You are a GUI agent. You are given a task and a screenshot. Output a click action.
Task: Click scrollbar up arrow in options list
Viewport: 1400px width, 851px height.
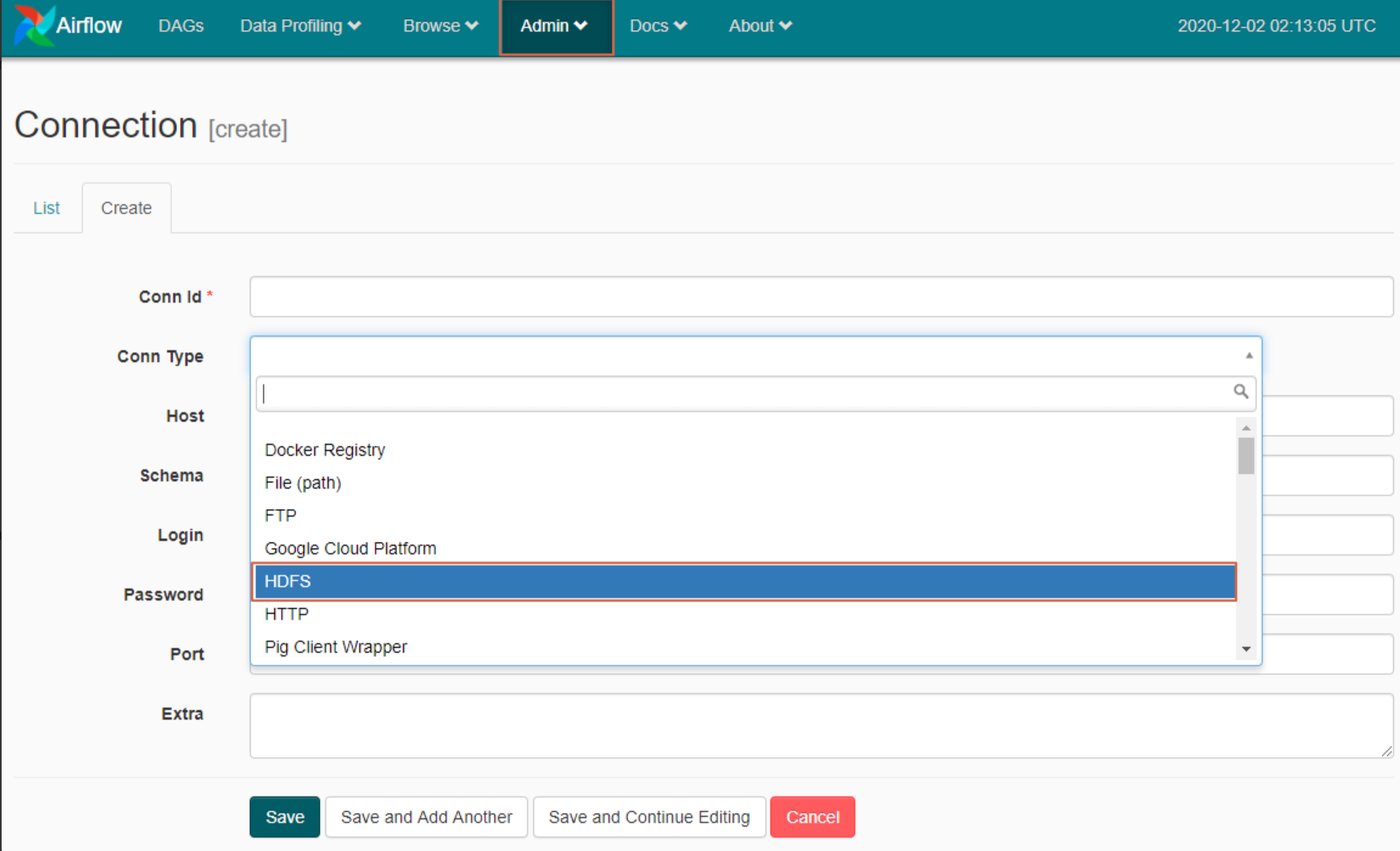coord(1246,429)
